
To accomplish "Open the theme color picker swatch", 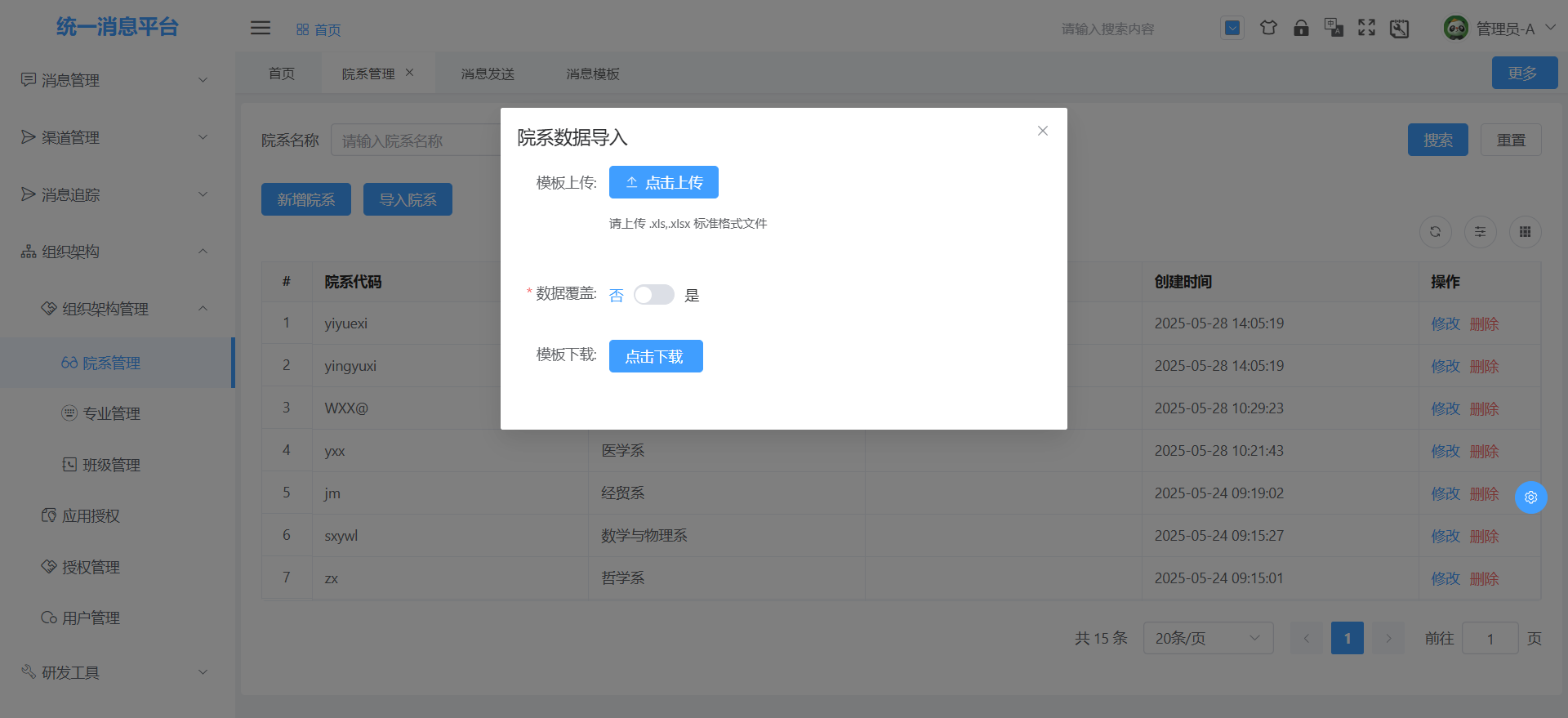I will click(x=1232, y=28).
